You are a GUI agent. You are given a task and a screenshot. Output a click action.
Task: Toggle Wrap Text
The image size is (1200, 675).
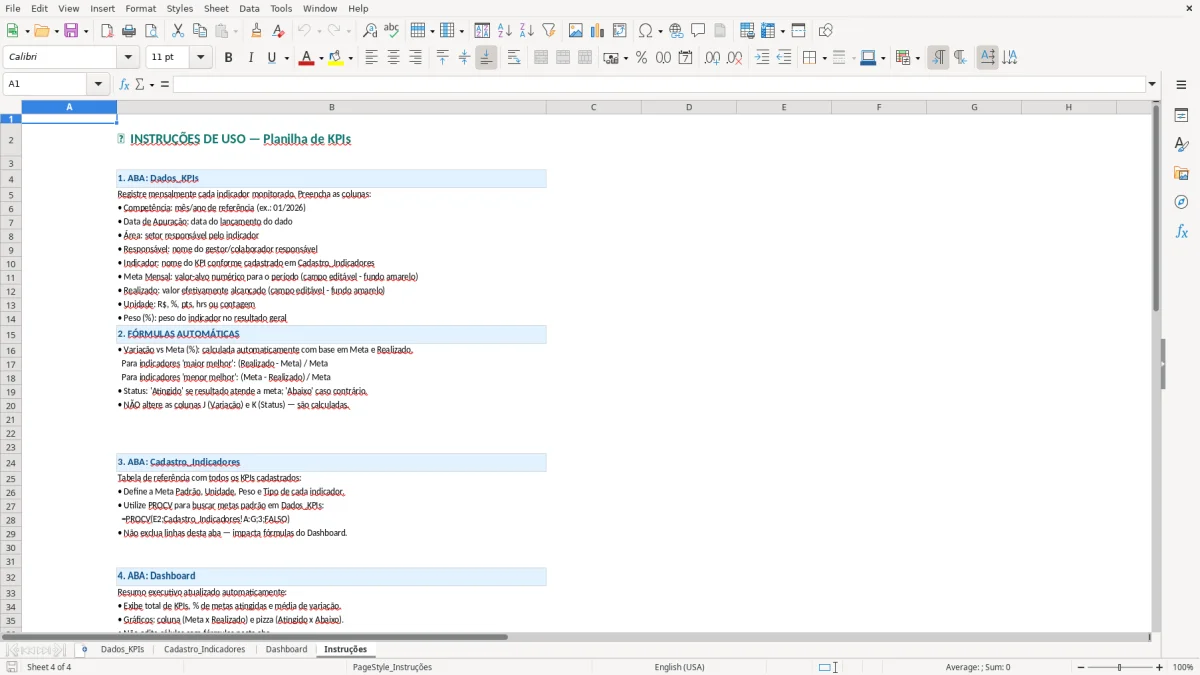click(513, 58)
